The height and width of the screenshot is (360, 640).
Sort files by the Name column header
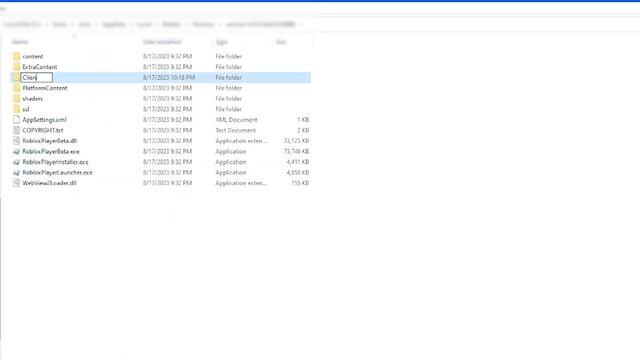[x=20, y=42]
